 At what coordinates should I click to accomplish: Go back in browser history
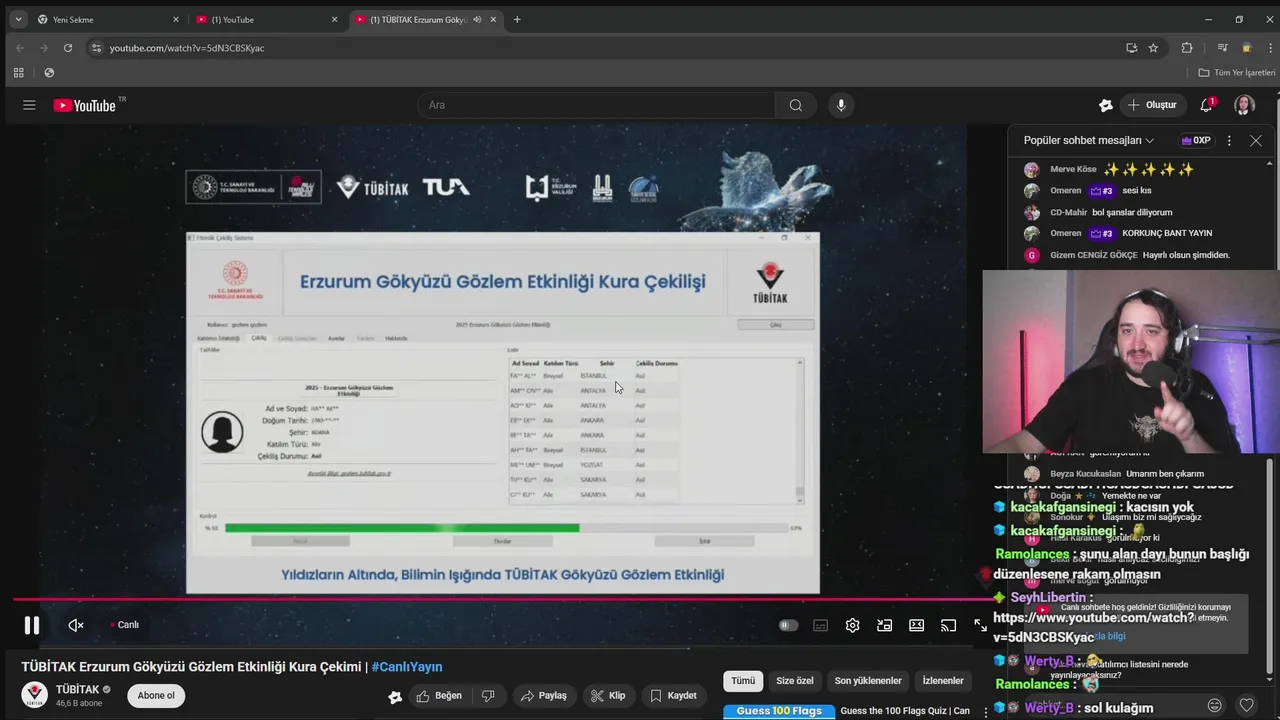tap(20, 47)
